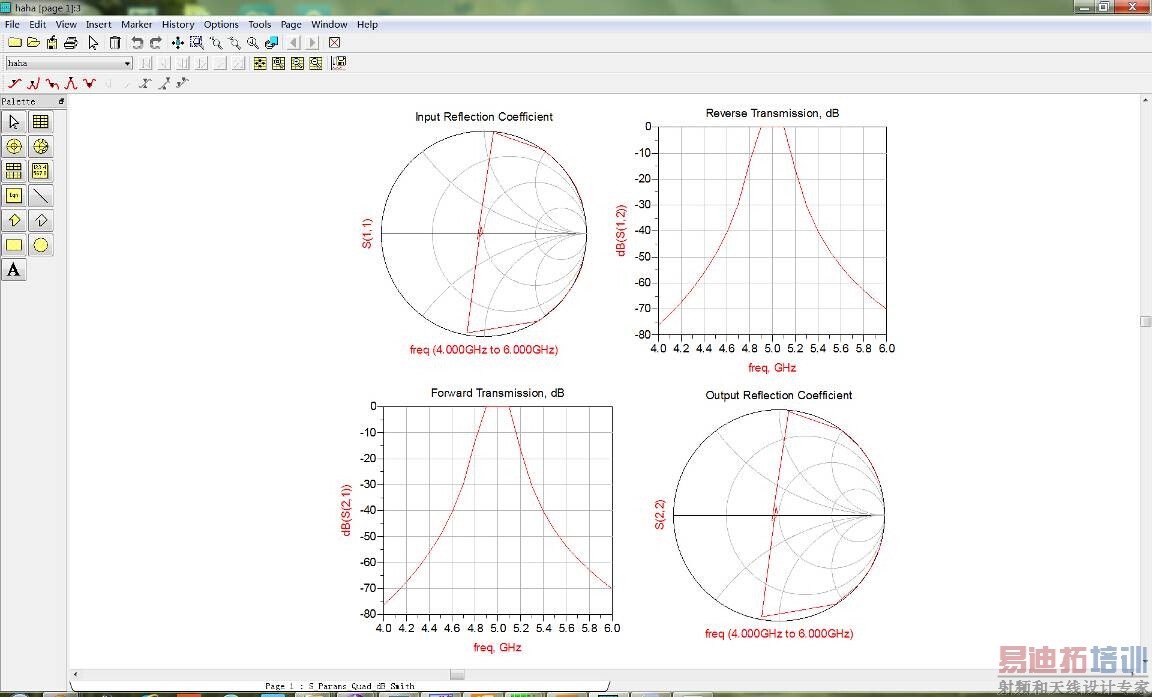Viewport: 1152px width, 697px height.
Task: Choose the Smith chart palette tool
Action: tap(40, 146)
